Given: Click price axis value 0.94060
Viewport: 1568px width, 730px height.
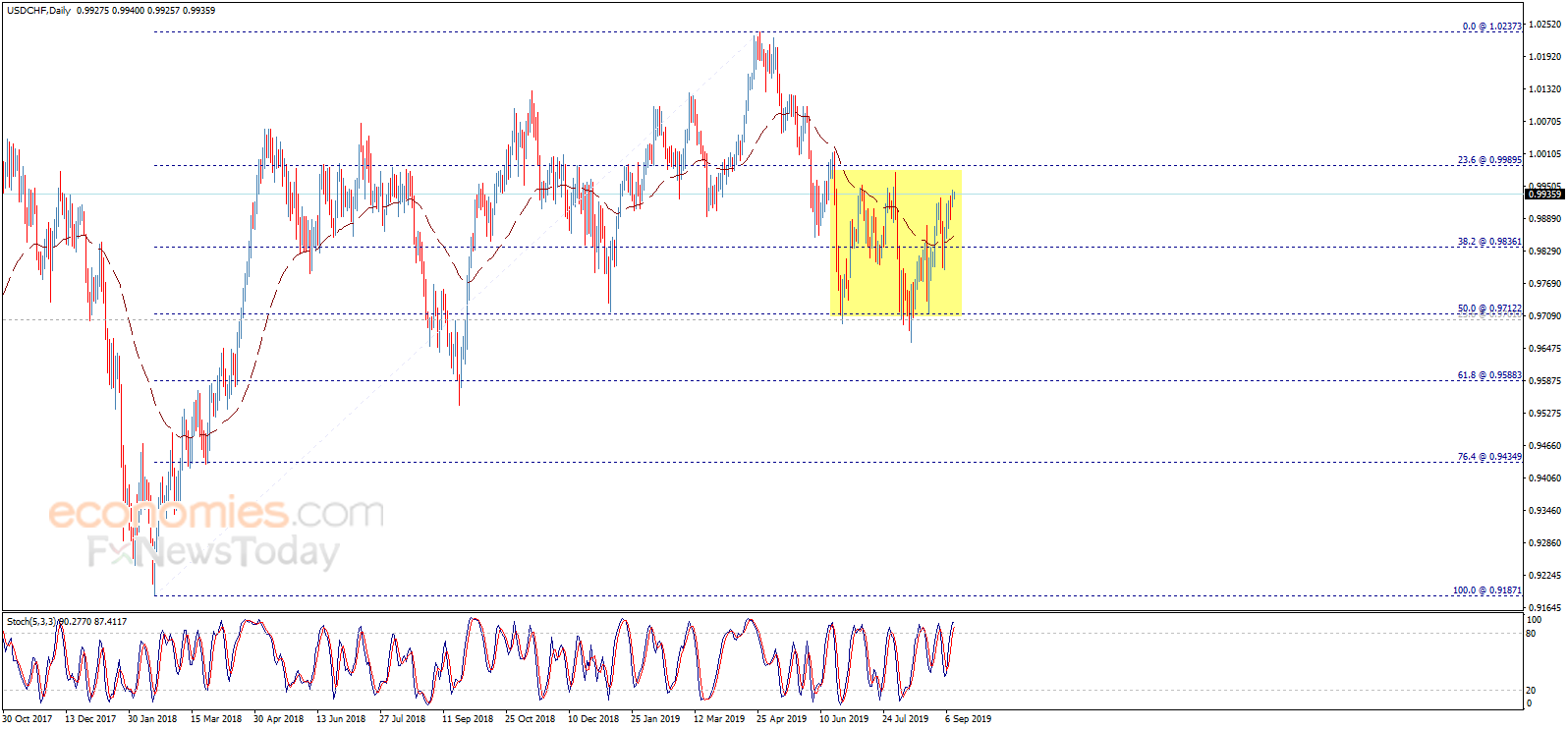Looking at the screenshot, I should point(1544,478).
